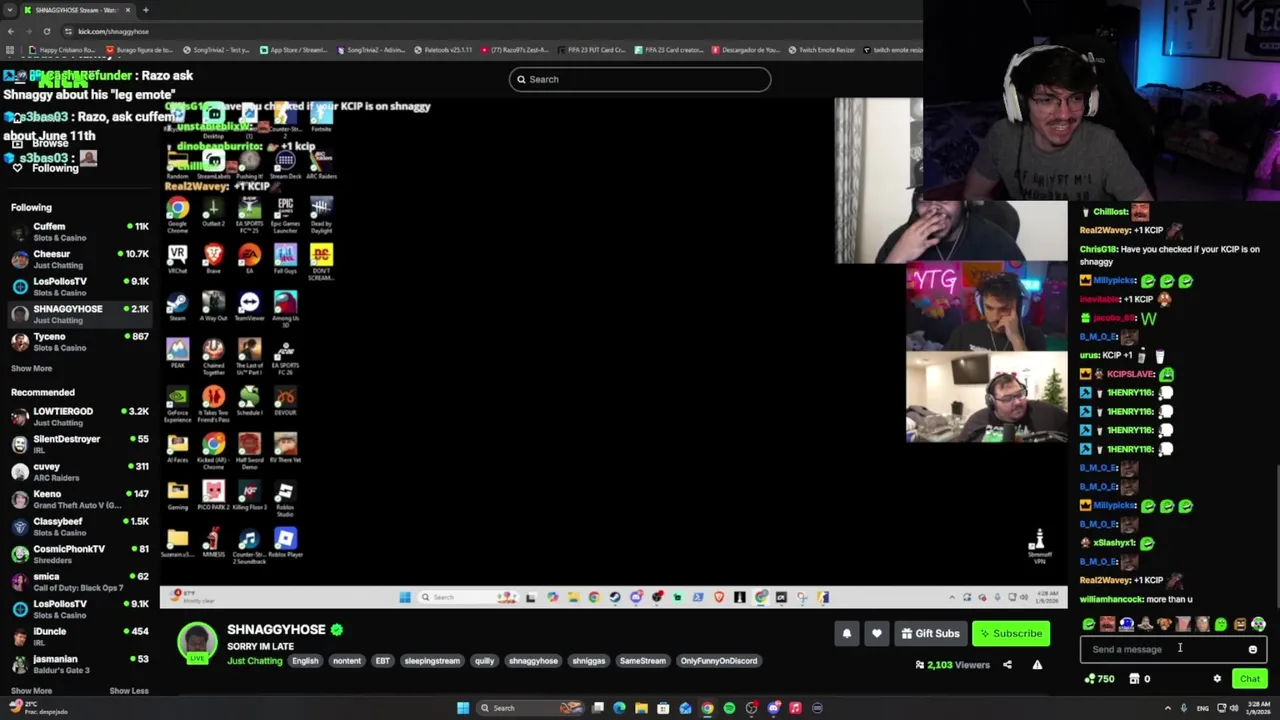1280x720 pixels.
Task: Send message with the Chat button
Action: tap(1250, 679)
